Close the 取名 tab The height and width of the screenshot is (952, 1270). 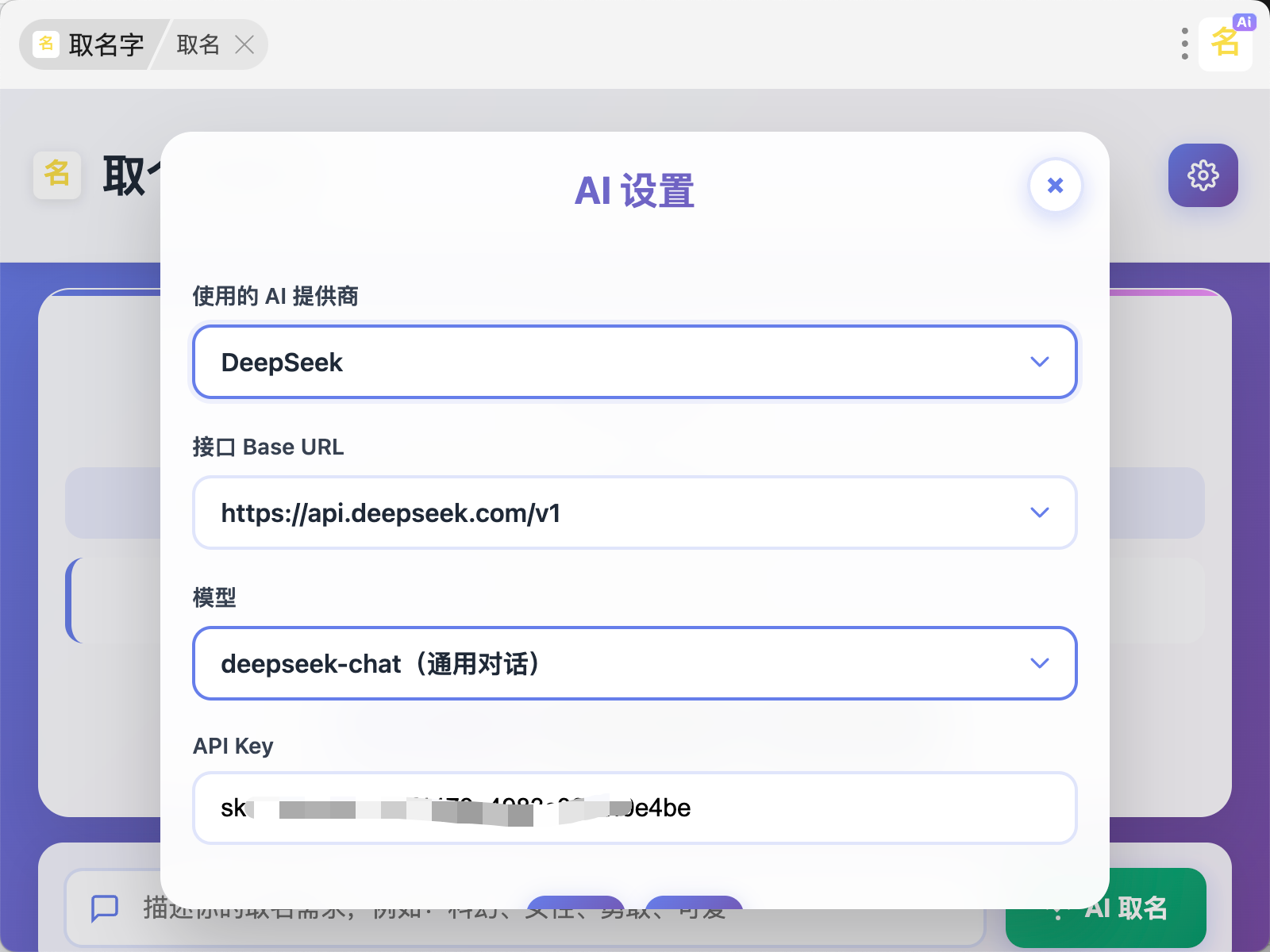(x=244, y=44)
